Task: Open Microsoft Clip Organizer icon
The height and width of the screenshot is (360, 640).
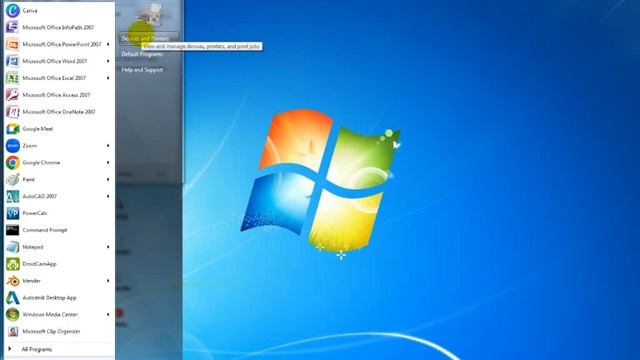Action: (12, 331)
